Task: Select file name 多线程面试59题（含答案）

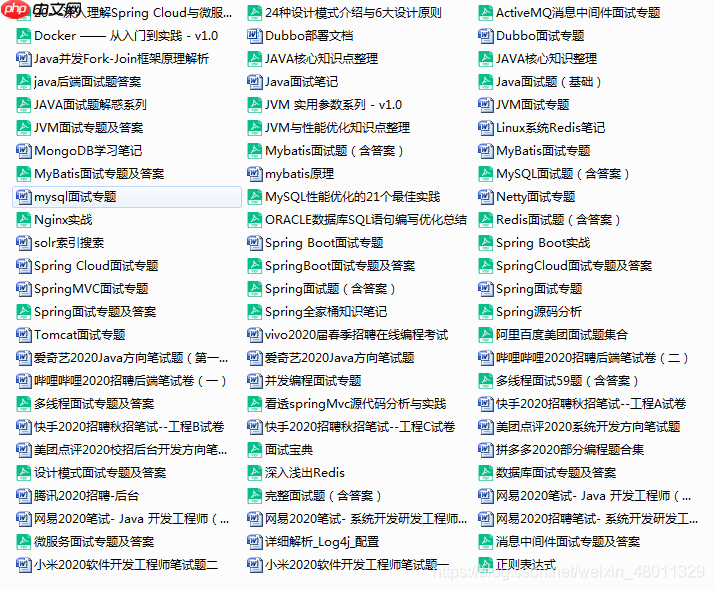Action: pos(567,381)
